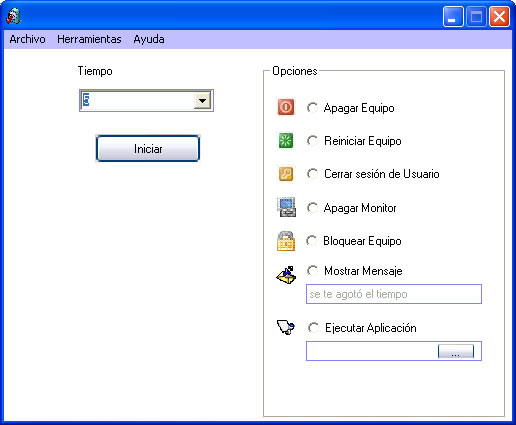Click the red power icon beside Apagar Equipo
The width and height of the screenshot is (516, 425).
pyautogui.click(x=286, y=107)
